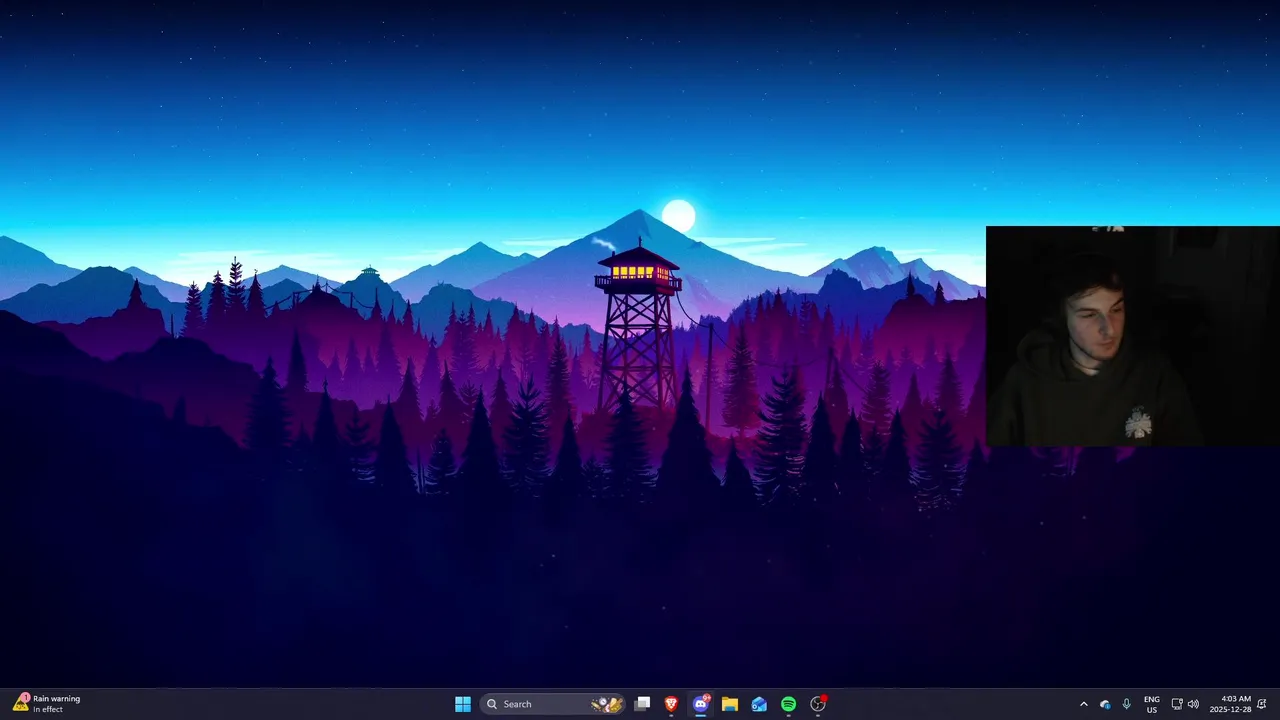1280x720 pixels.
Task: Open File Explorer from the taskbar
Action: click(730, 704)
